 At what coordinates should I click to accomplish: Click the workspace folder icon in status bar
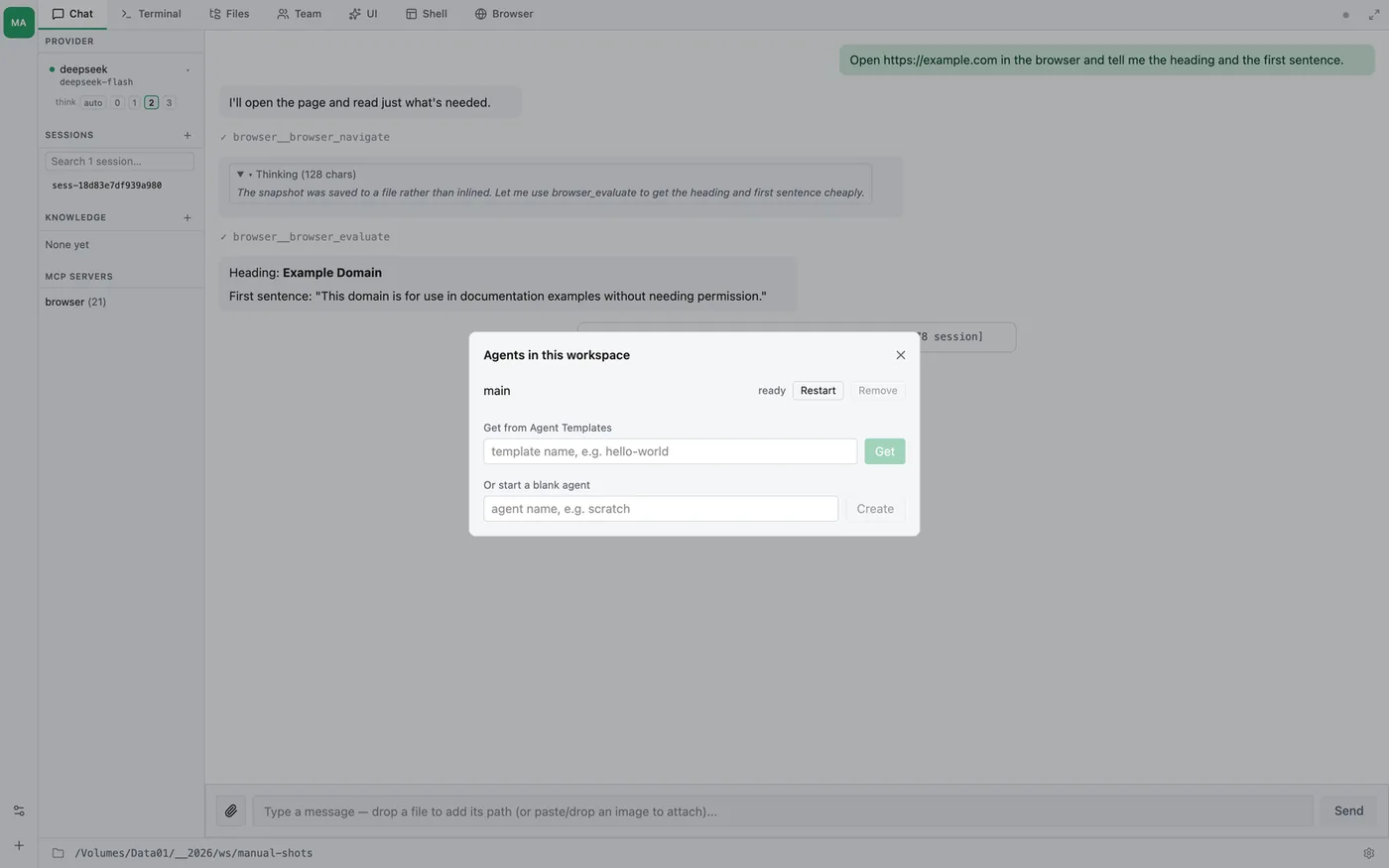[x=58, y=853]
